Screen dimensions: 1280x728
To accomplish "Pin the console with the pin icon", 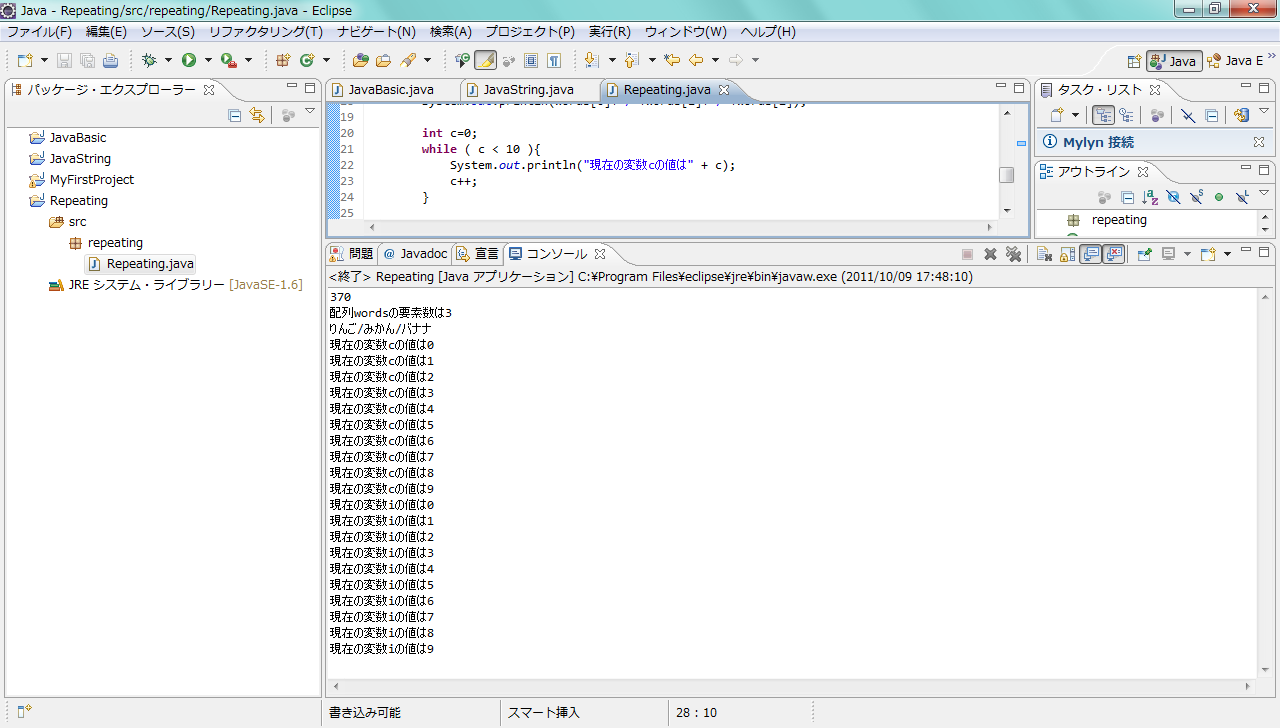I will point(1145,254).
